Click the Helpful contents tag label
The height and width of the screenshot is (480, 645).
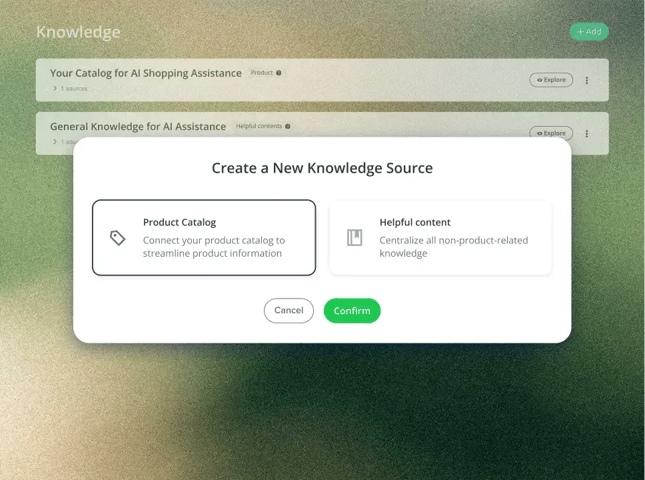[x=259, y=126]
